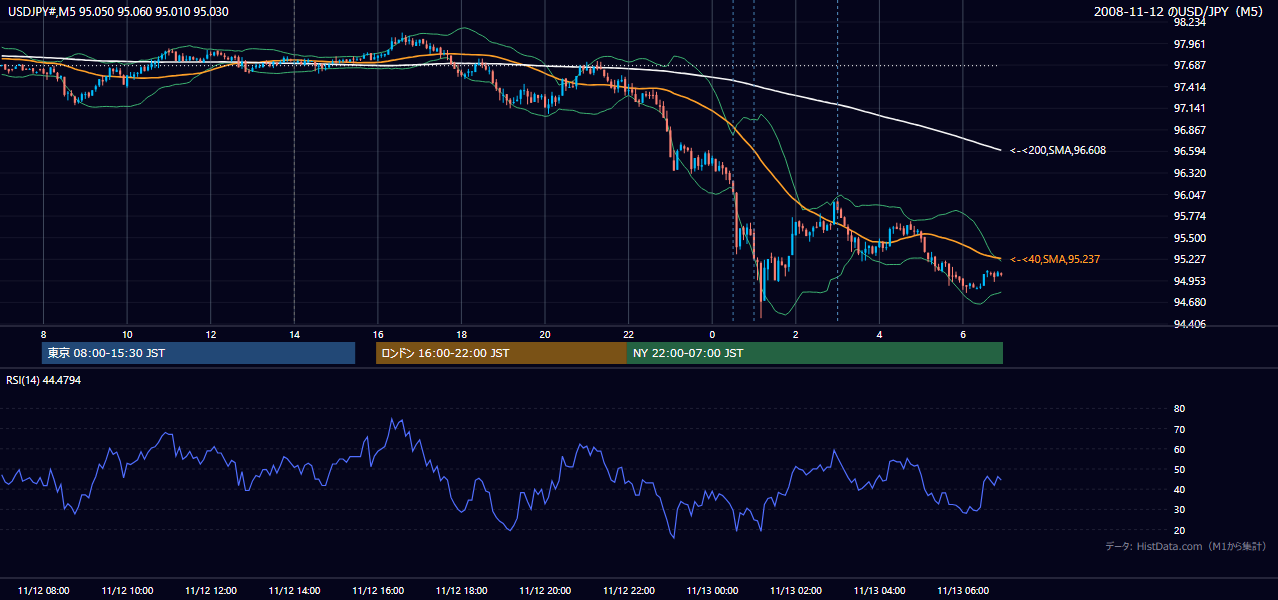Click price axis value 95.774

(1189, 216)
